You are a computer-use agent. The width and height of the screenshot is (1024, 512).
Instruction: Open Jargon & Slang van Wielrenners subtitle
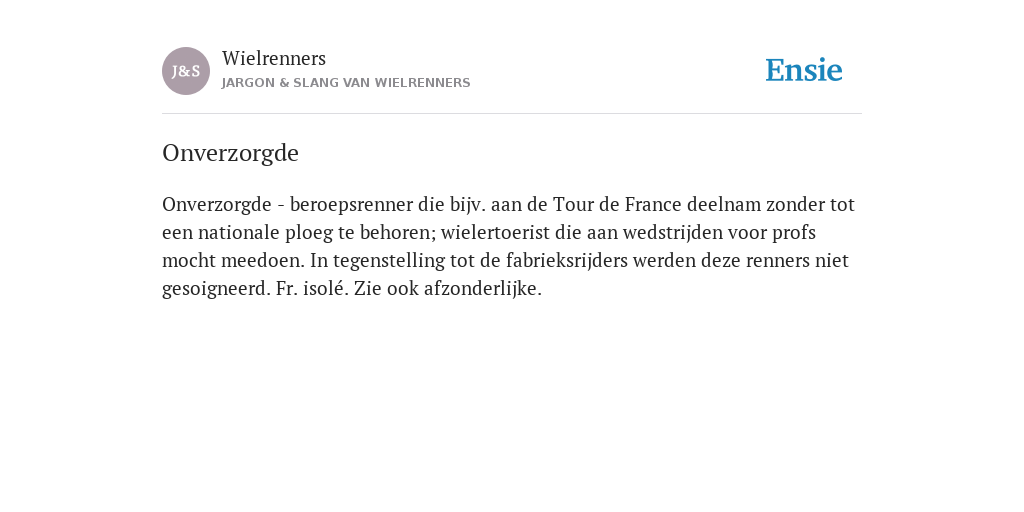[x=346, y=83]
